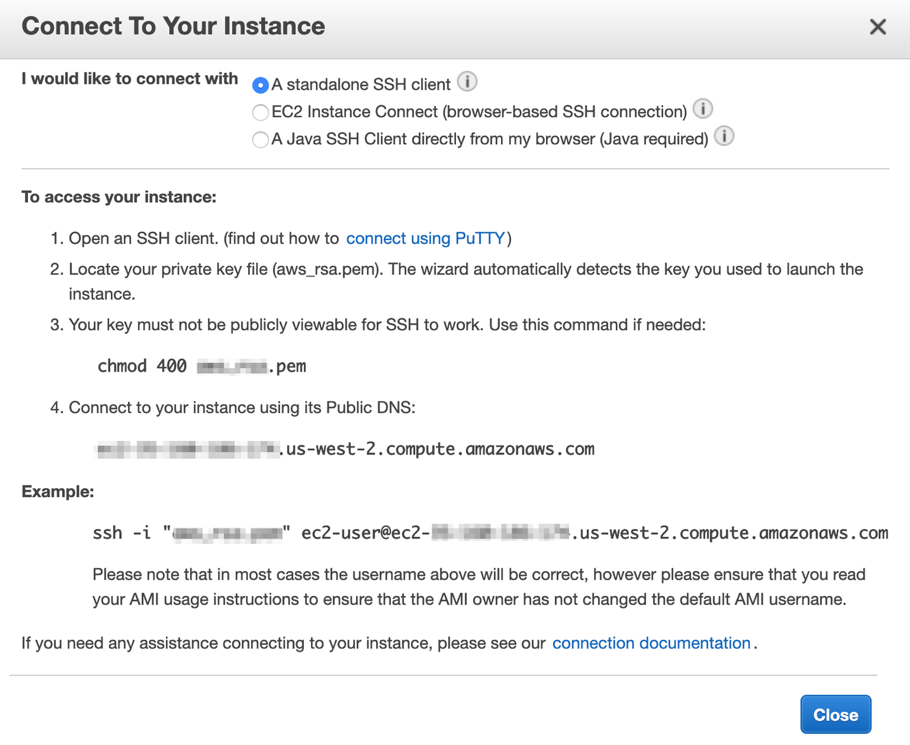910x745 pixels.
Task: Click the chmod 400 command text
Action: [200, 366]
